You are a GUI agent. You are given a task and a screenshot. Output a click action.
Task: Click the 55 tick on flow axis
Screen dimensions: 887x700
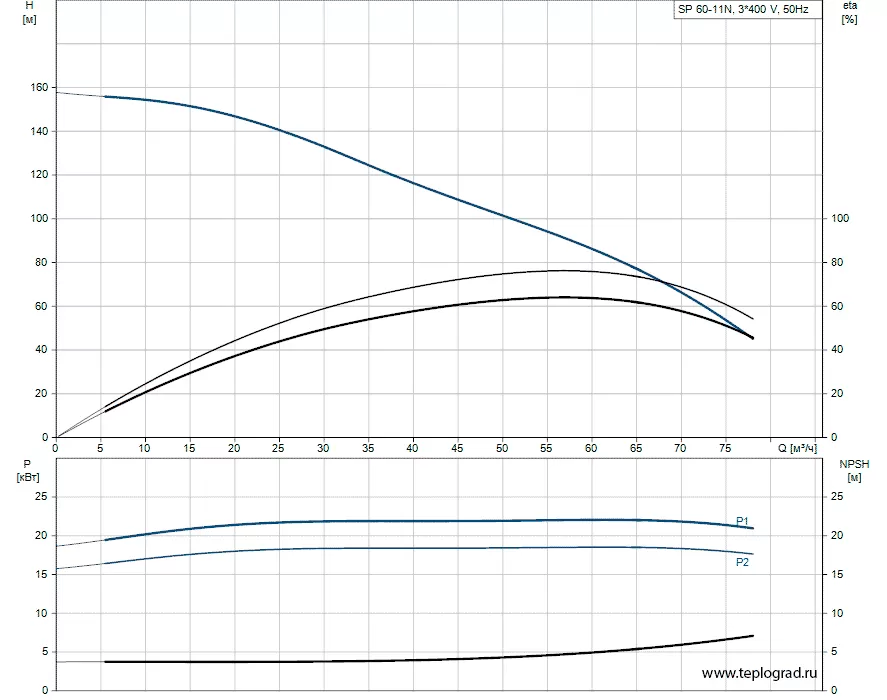coord(546,448)
